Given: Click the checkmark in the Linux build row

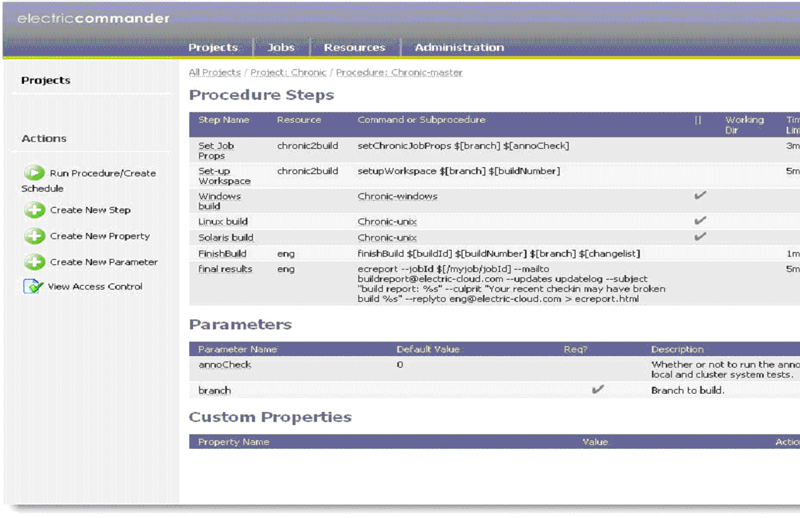Looking at the screenshot, I should tap(700, 220).
